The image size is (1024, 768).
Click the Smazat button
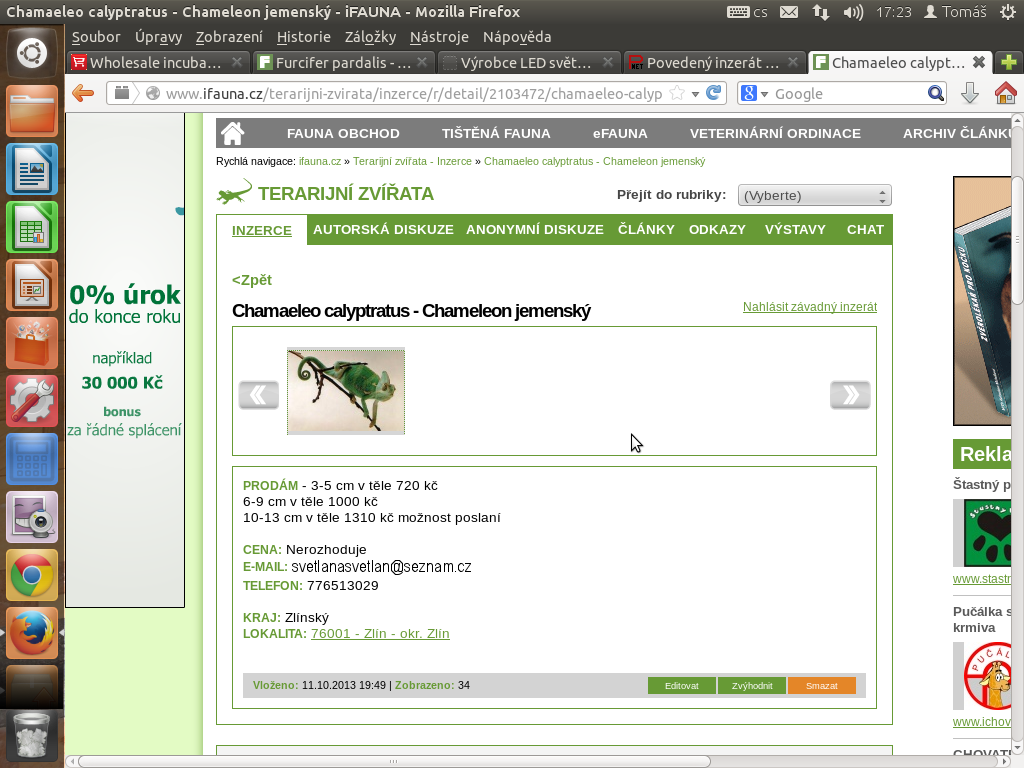coord(821,686)
